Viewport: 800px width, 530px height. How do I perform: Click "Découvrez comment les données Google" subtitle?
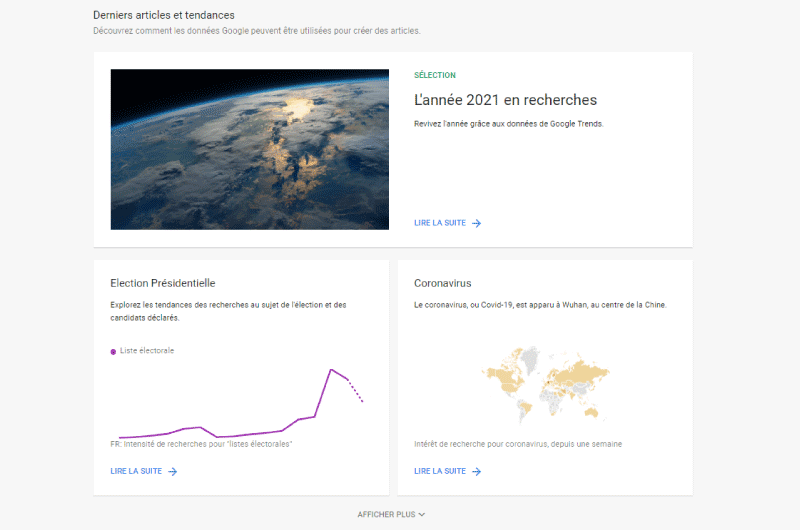(x=257, y=31)
